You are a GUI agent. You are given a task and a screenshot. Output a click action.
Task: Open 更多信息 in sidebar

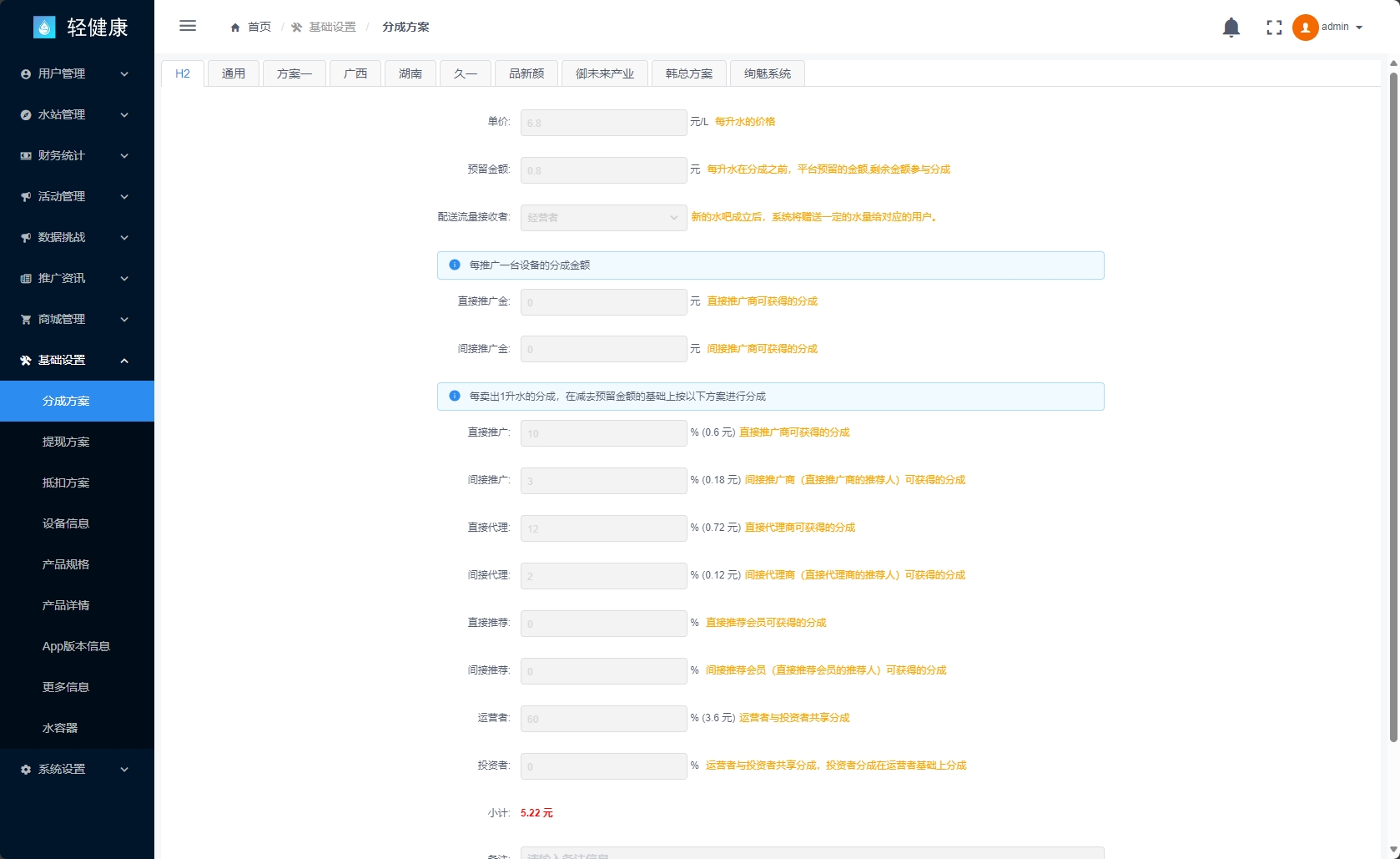pyautogui.click(x=77, y=688)
